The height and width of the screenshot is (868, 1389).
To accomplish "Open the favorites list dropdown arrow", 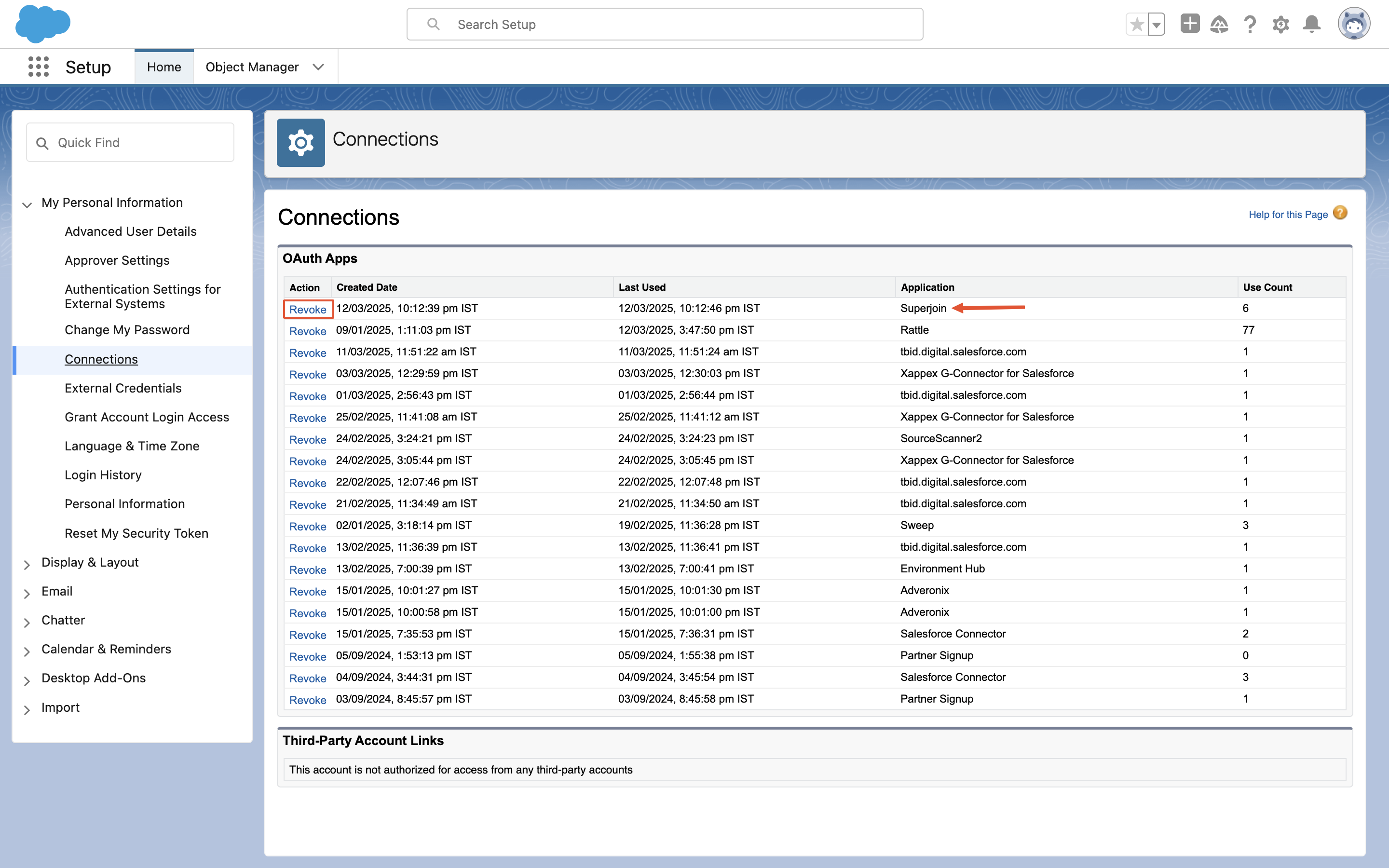I will pyautogui.click(x=1157, y=25).
